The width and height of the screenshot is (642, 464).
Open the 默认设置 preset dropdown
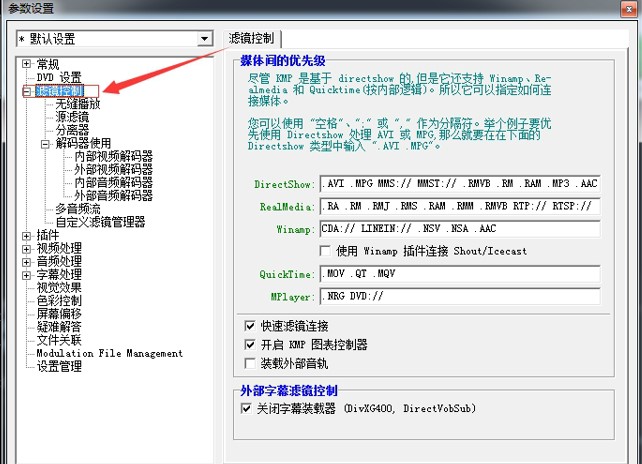[x=204, y=39]
